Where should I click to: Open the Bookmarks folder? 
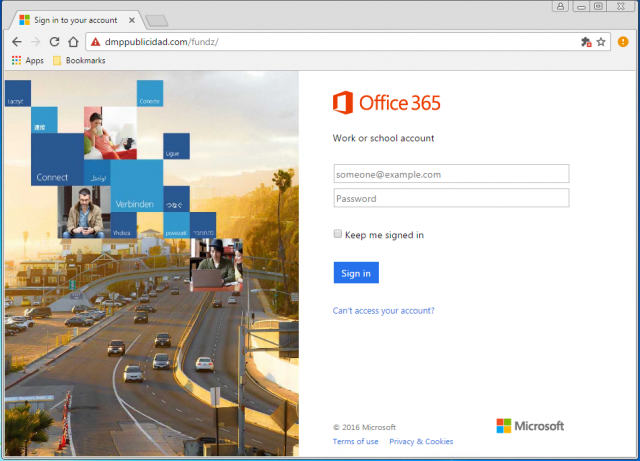[x=79, y=60]
